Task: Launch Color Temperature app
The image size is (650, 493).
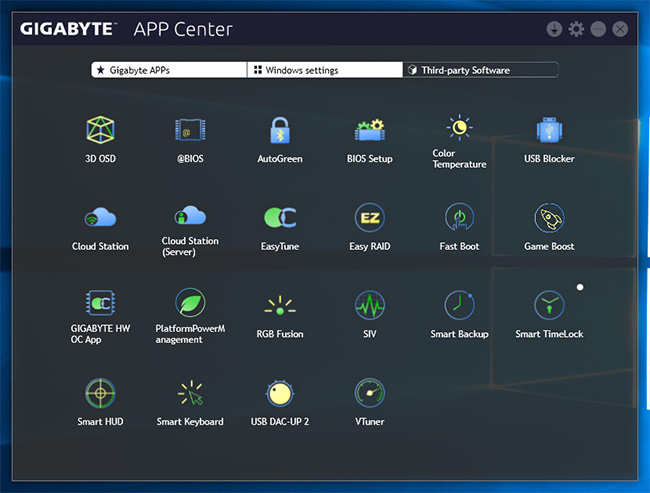Action: [x=459, y=128]
